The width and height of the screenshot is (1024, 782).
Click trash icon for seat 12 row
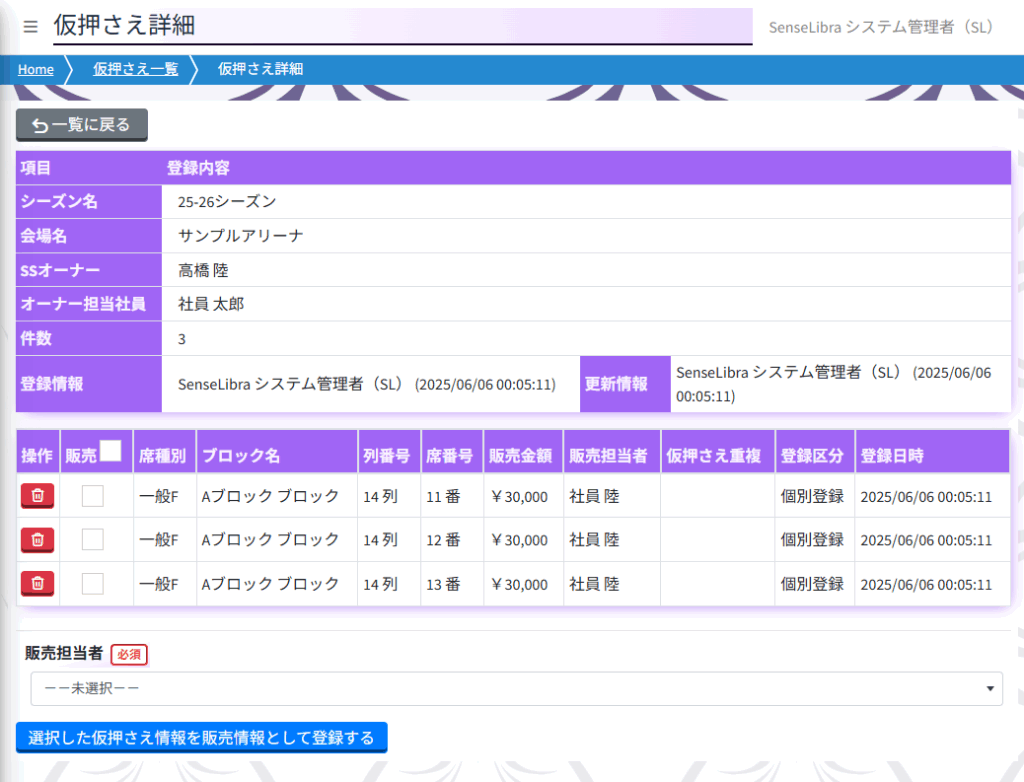click(x=37, y=539)
